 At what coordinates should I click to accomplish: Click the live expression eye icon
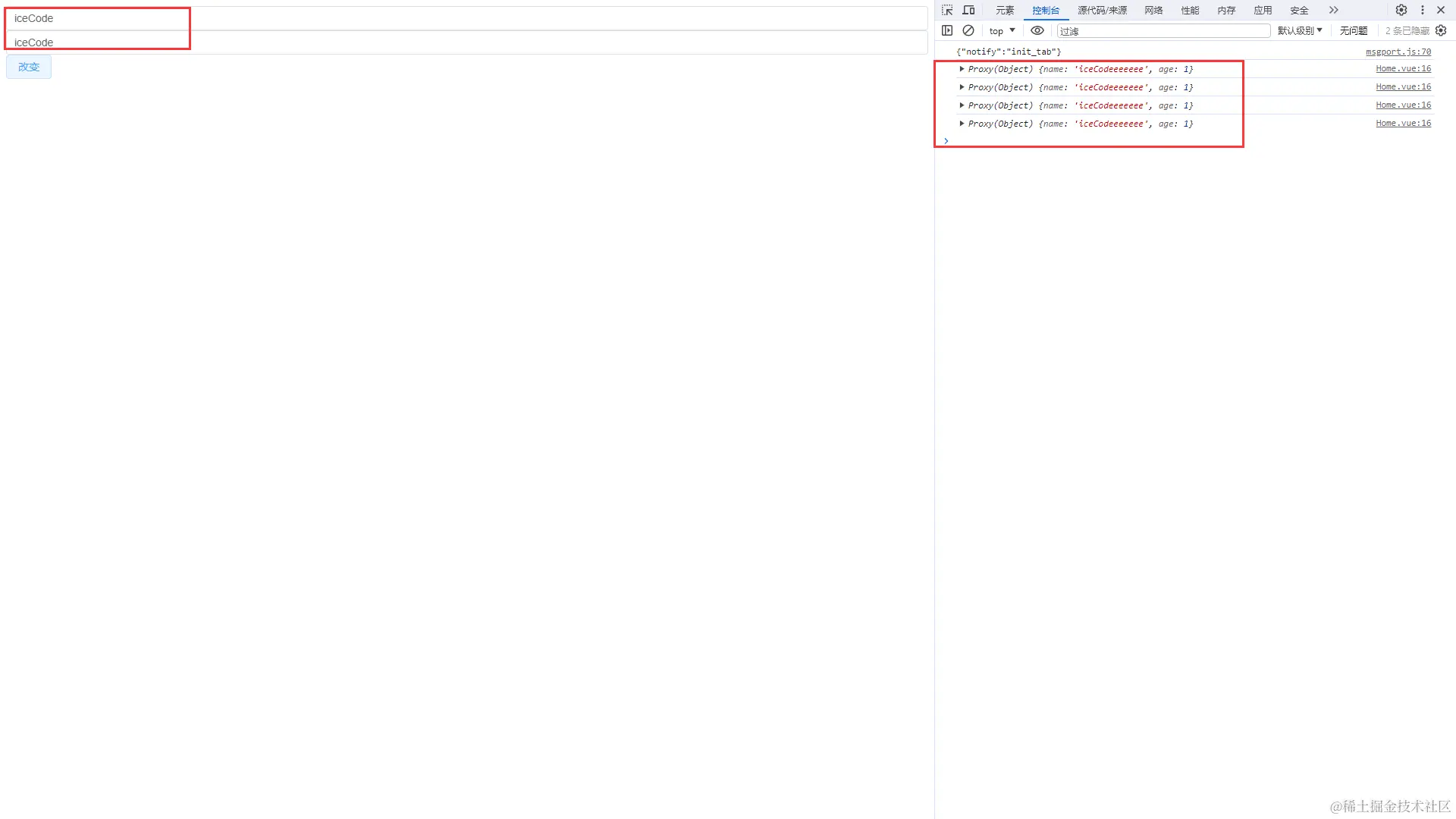pyautogui.click(x=1037, y=30)
